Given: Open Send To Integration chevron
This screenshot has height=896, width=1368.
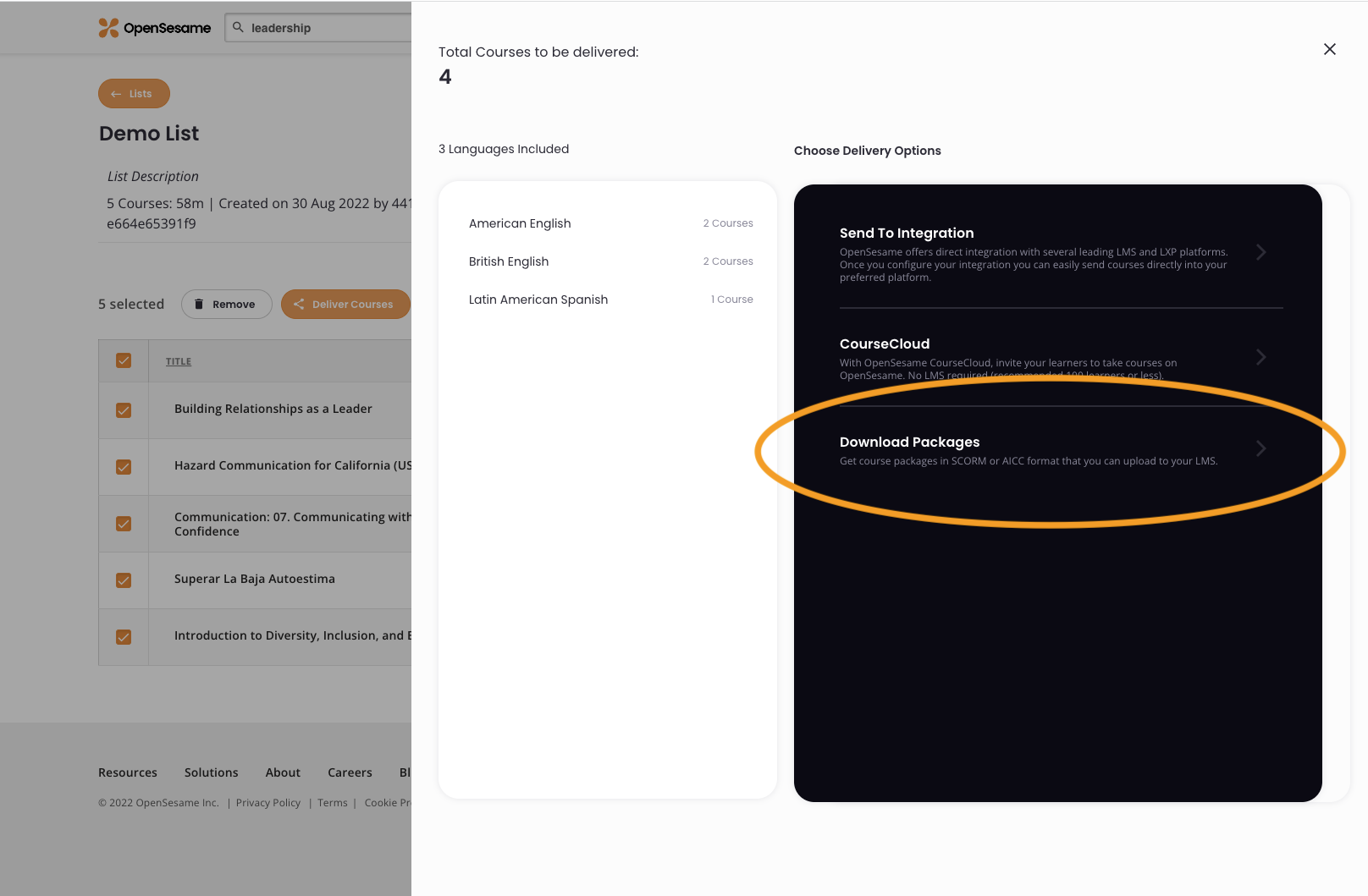Looking at the screenshot, I should point(1261,252).
